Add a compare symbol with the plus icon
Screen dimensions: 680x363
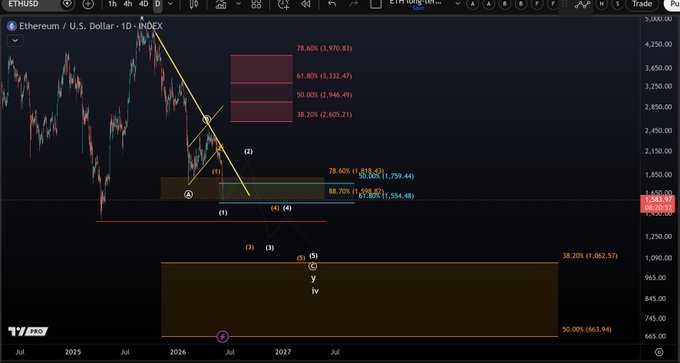tap(88, 4)
